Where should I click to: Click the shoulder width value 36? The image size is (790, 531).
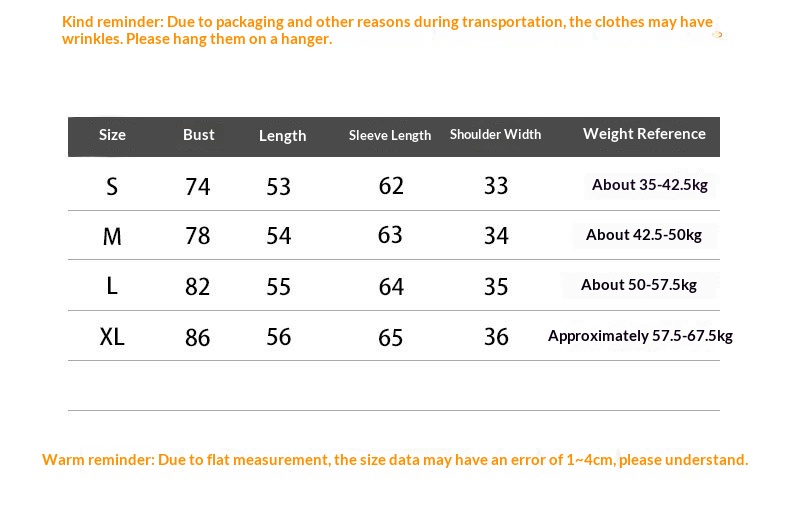(x=496, y=337)
